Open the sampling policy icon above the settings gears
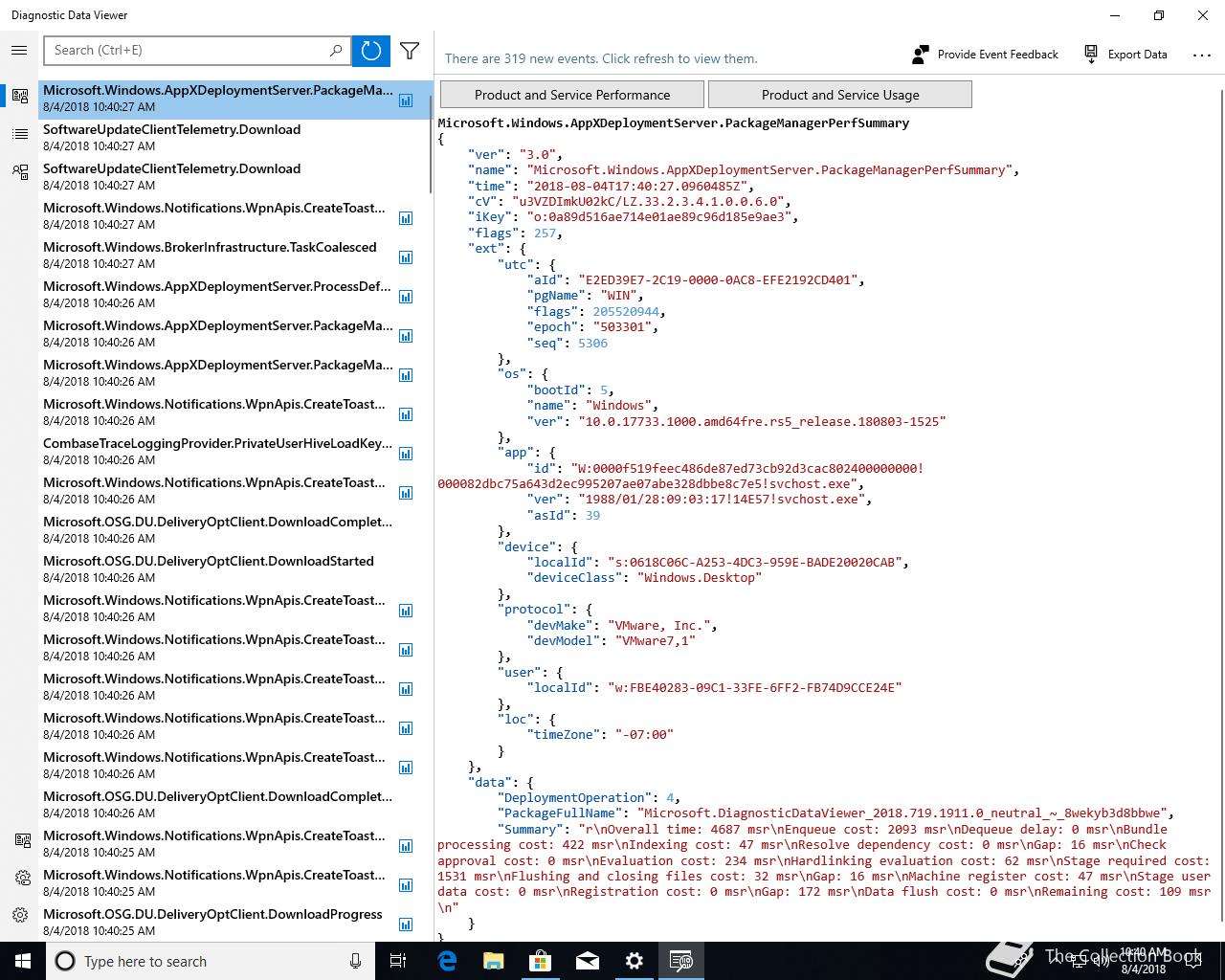 [x=22, y=840]
